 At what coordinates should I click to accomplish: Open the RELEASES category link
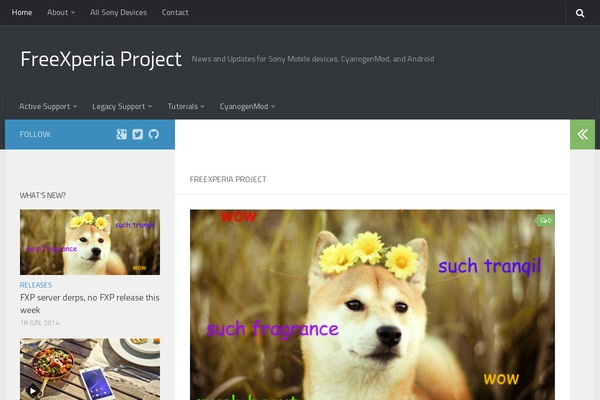click(36, 285)
